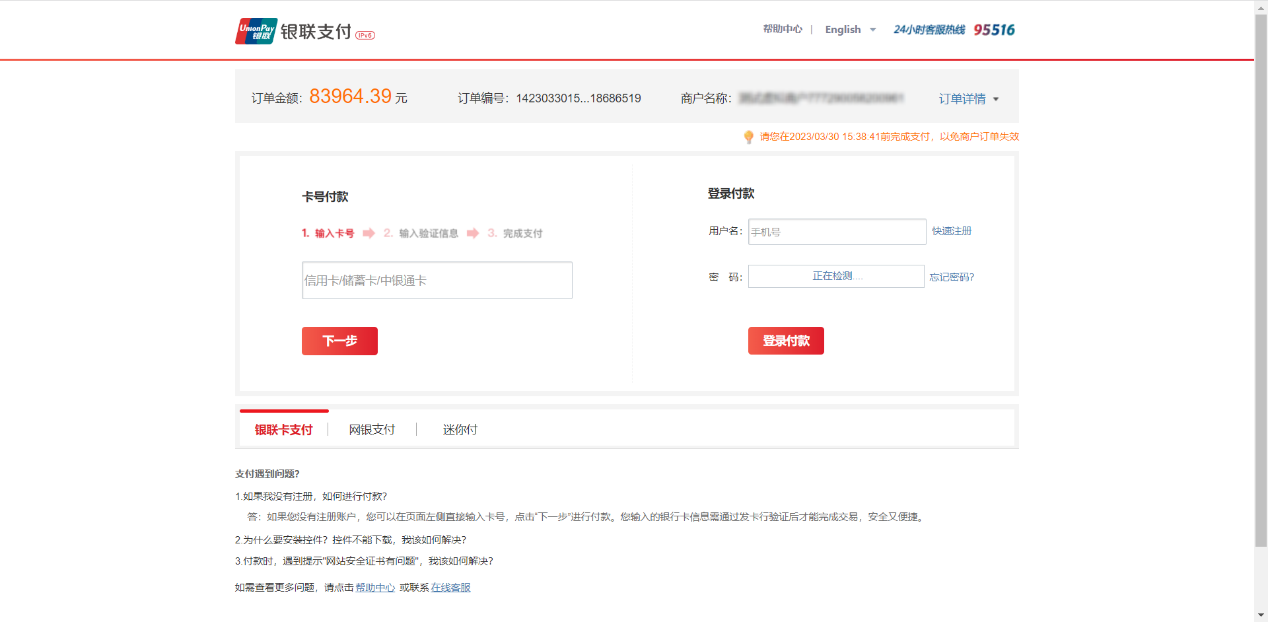Expand the 订单详情 order details
The height and width of the screenshot is (622, 1268).
(x=968, y=99)
